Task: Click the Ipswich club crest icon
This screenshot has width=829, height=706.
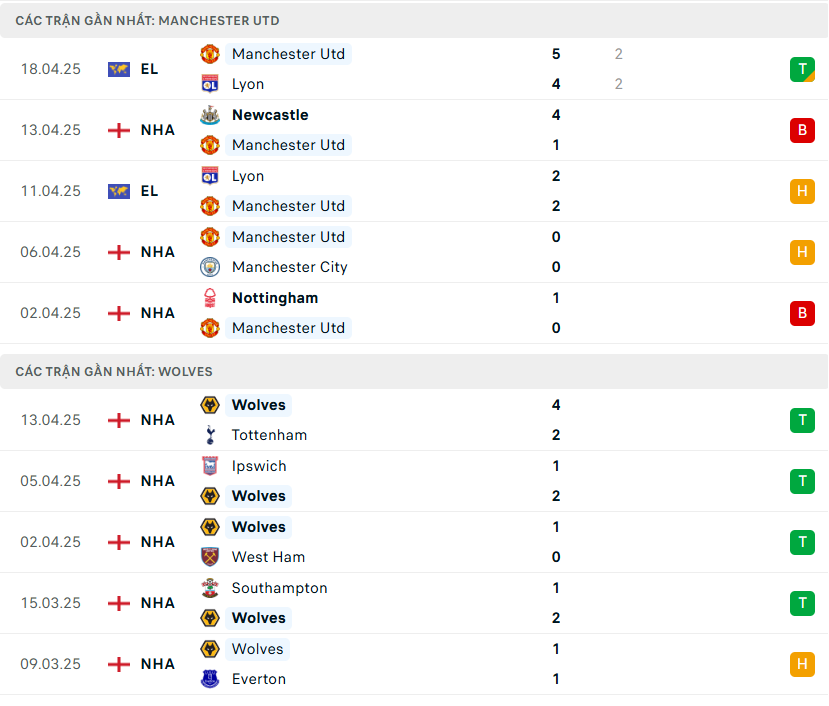Action: click(x=210, y=466)
